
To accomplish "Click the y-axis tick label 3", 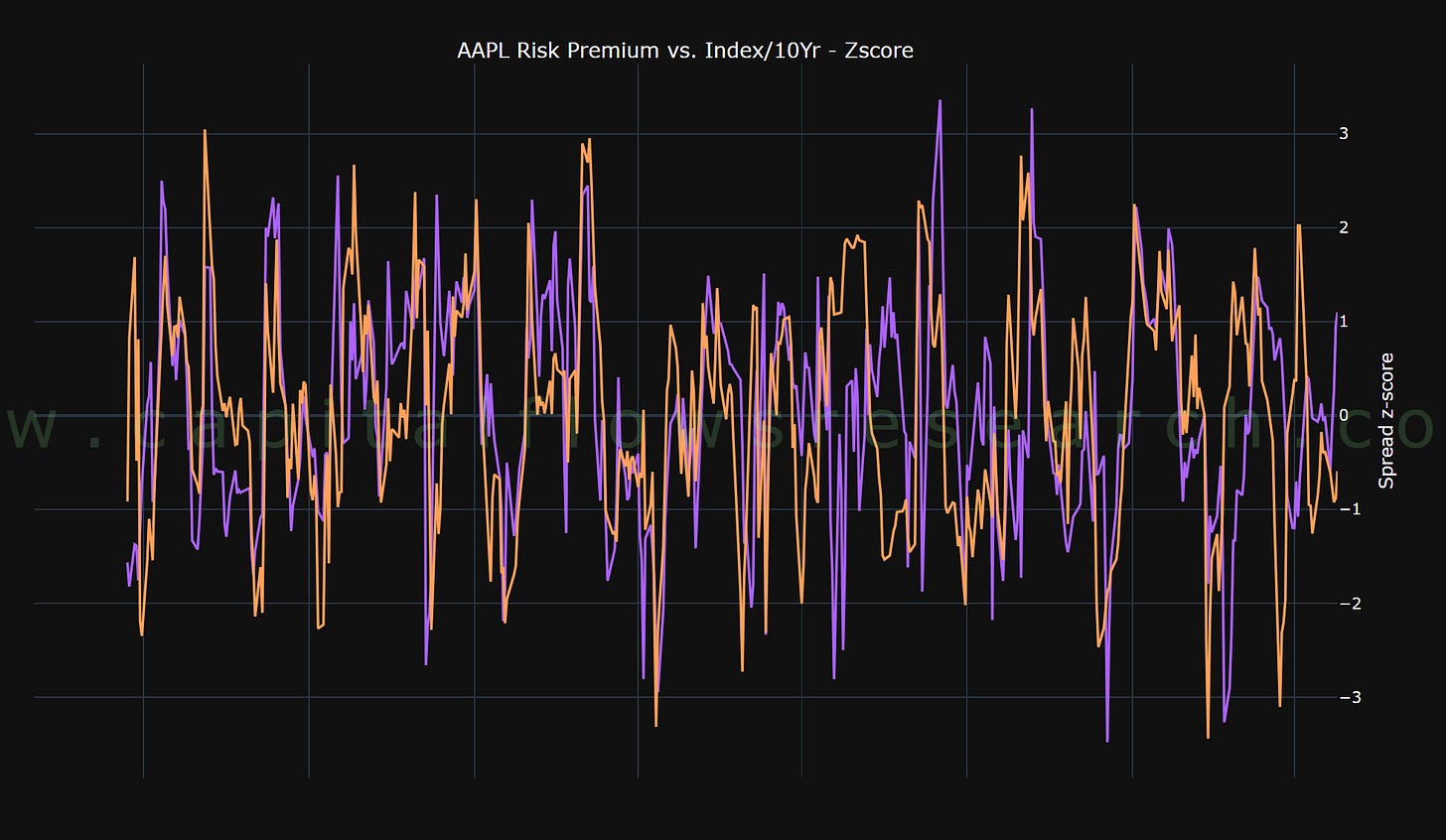I will click(x=1343, y=133).
